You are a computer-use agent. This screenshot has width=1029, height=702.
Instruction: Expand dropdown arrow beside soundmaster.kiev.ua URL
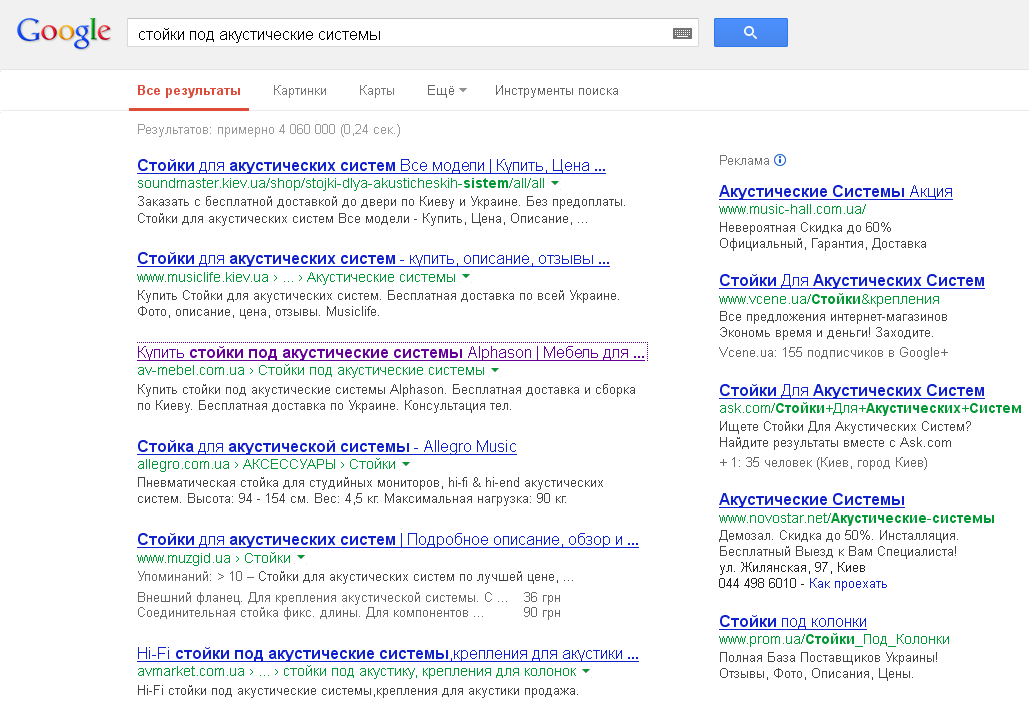click(555, 183)
